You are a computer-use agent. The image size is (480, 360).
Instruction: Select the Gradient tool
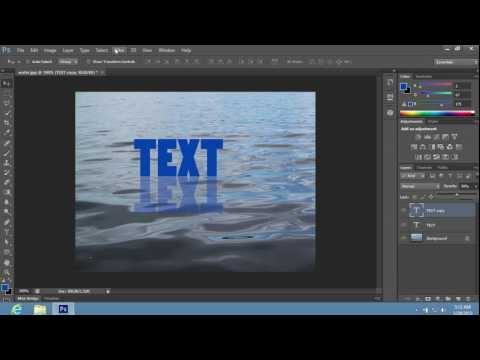(x=7, y=192)
